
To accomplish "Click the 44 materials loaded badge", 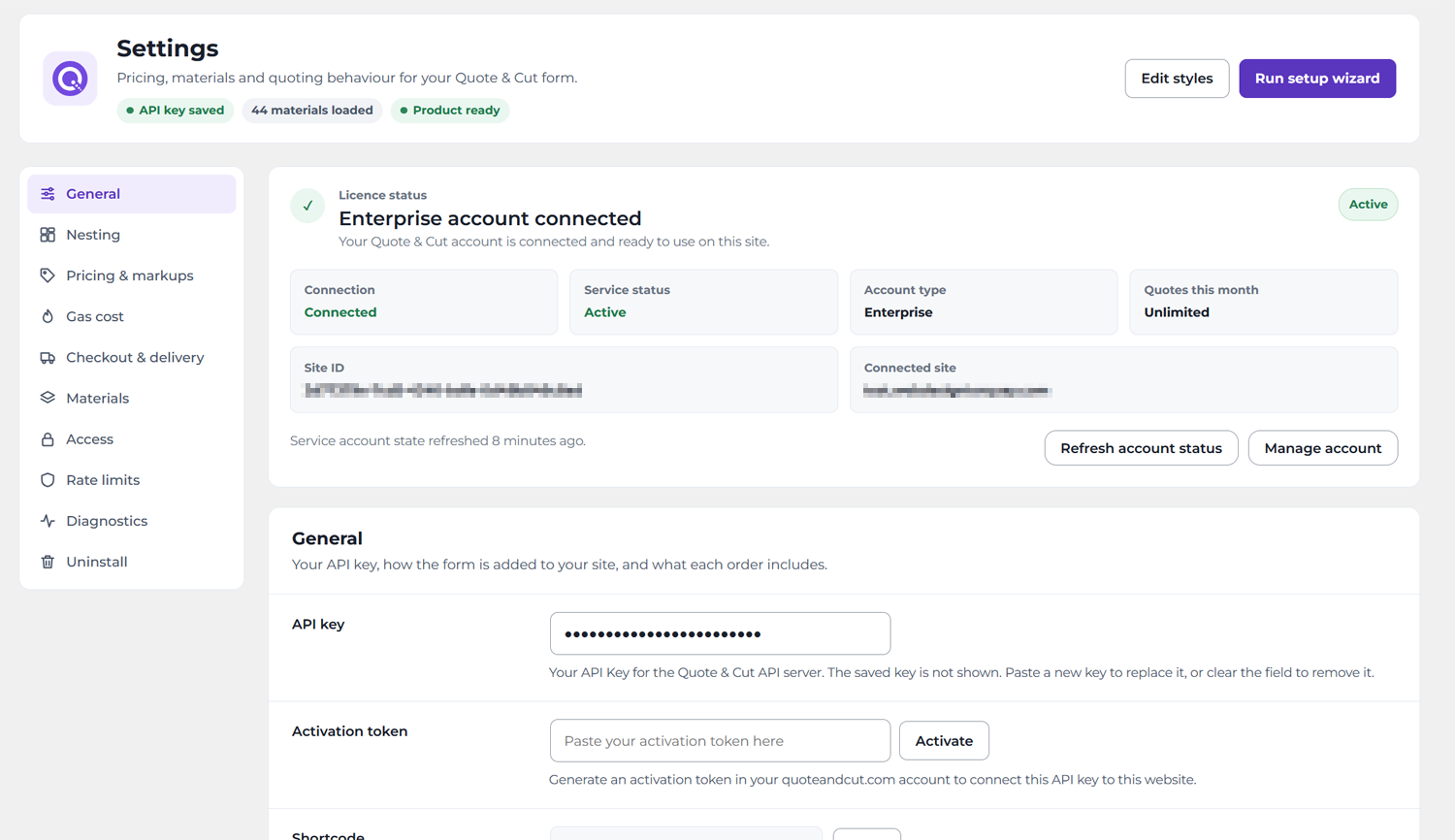I will click(x=312, y=111).
